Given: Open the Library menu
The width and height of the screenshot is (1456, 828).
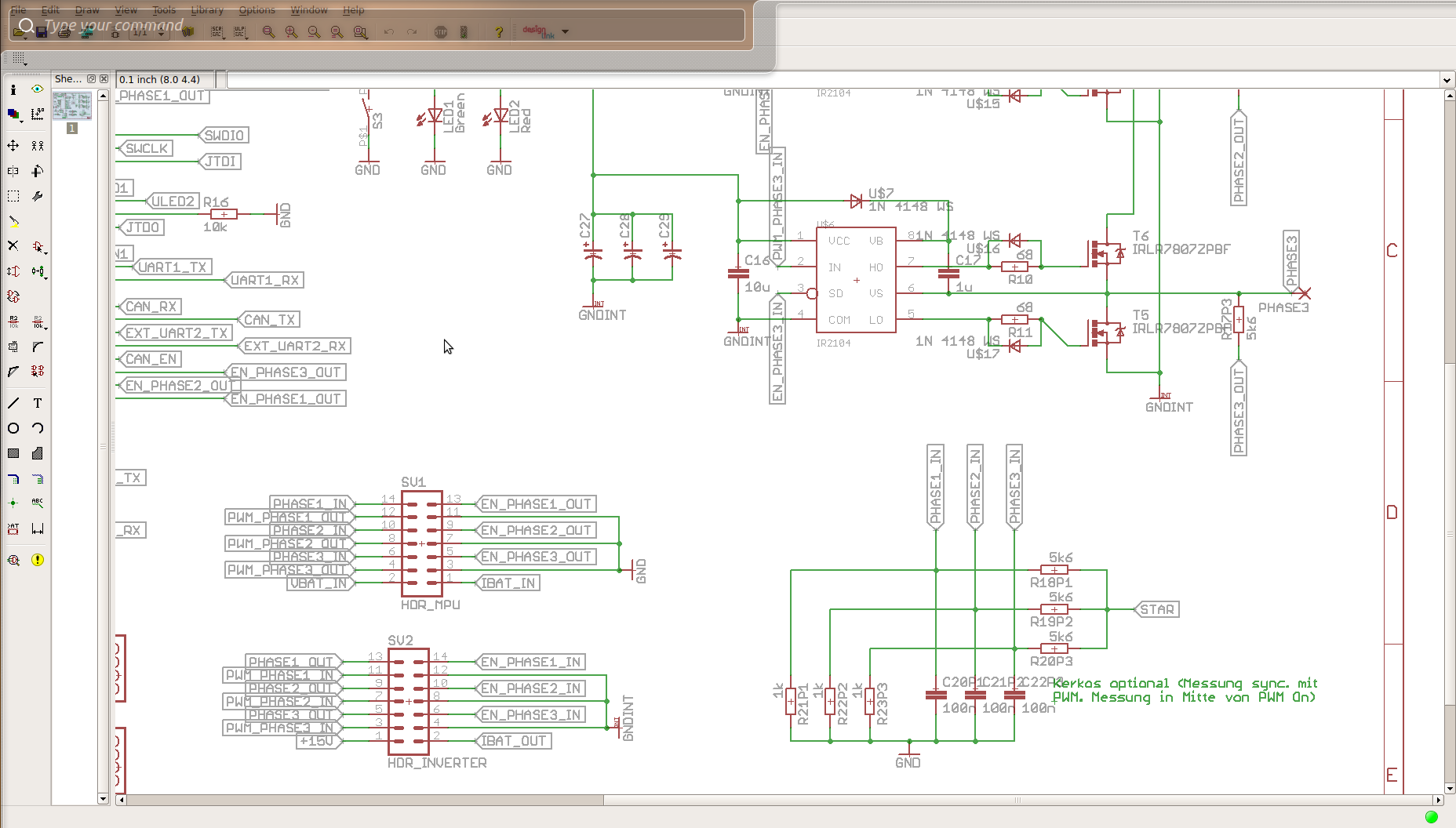Looking at the screenshot, I should (x=207, y=10).
